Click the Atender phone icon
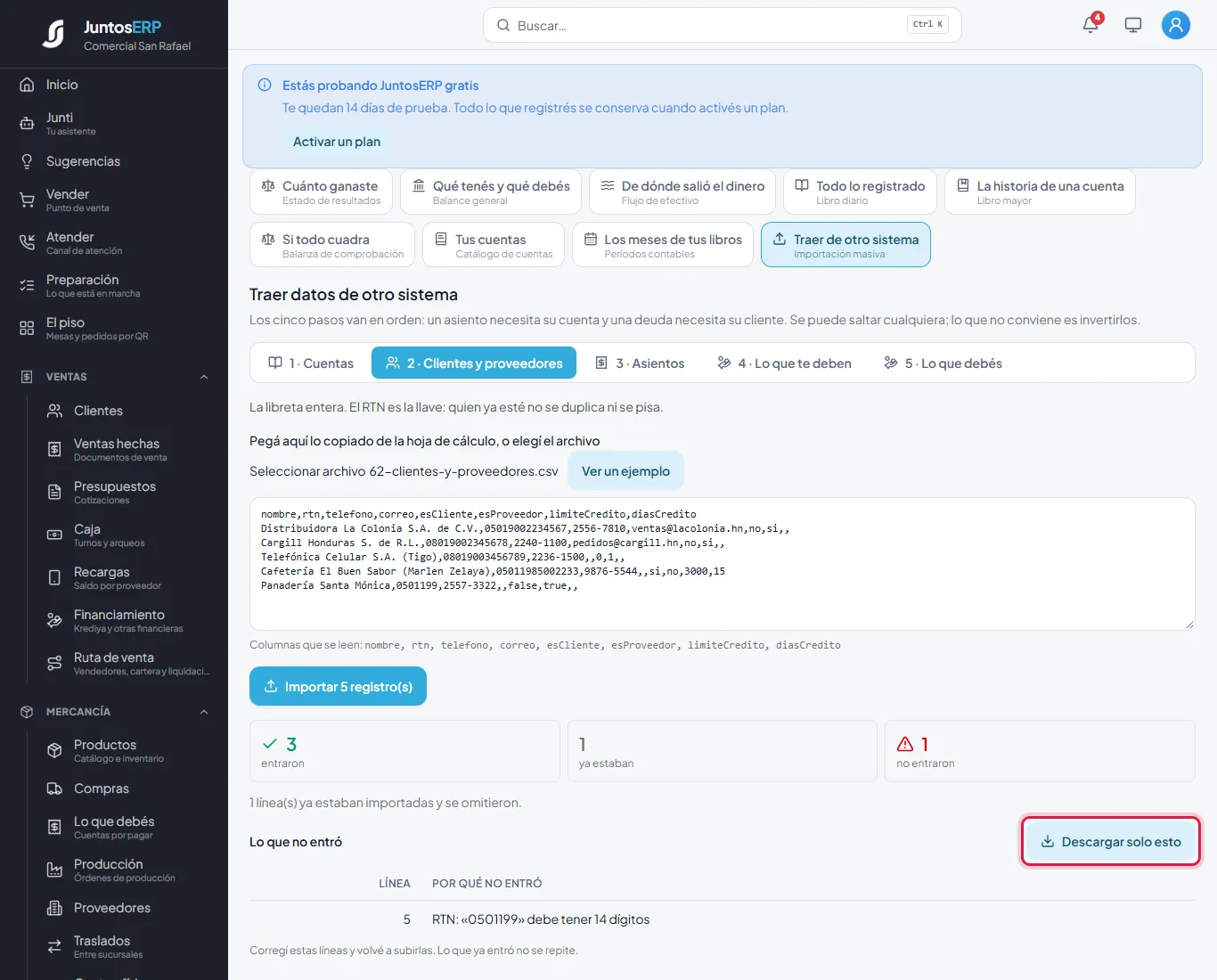This screenshot has height=980, width=1217. (x=27, y=242)
